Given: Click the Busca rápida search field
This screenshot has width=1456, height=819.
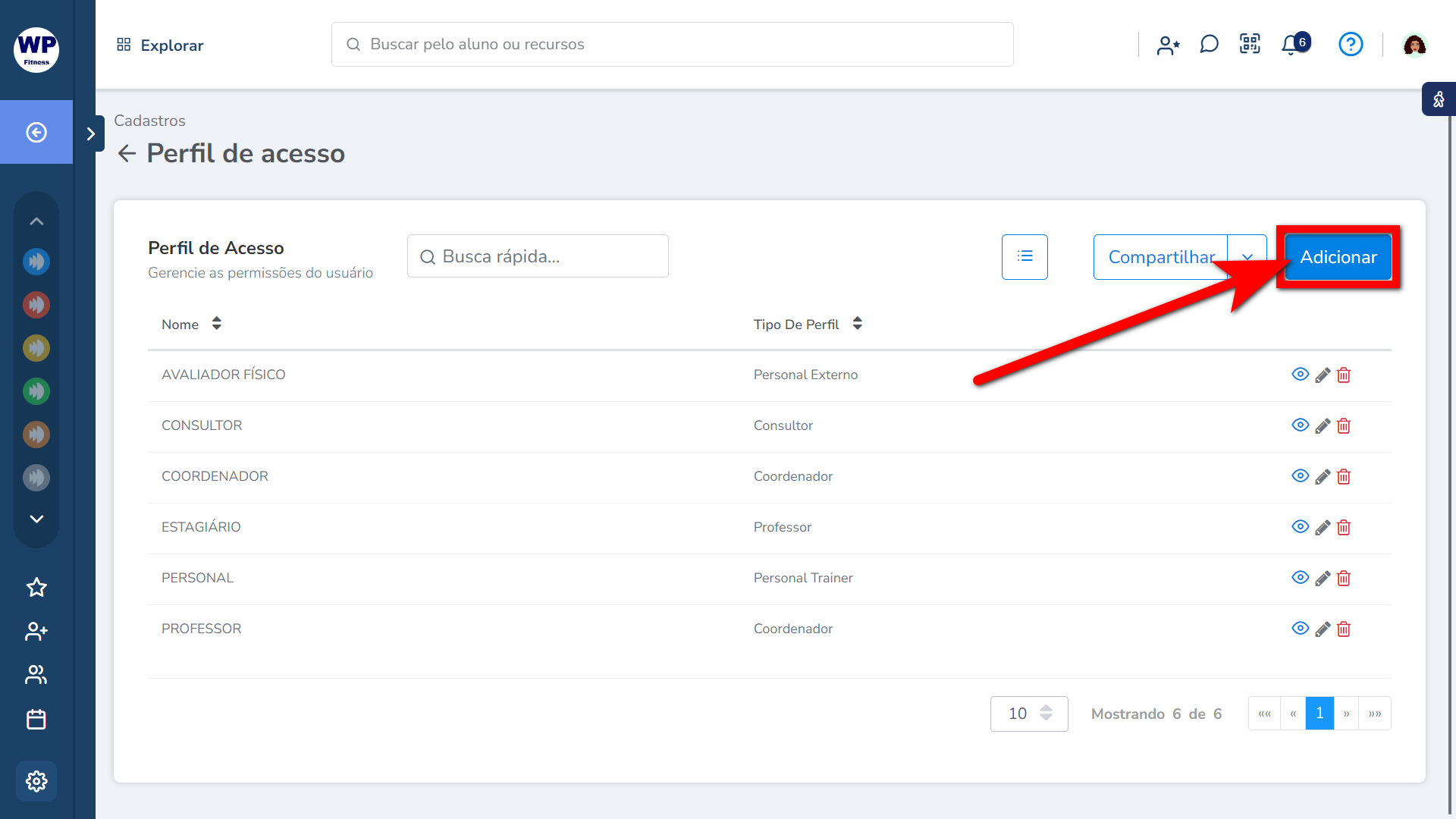Looking at the screenshot, I should 538,256.
